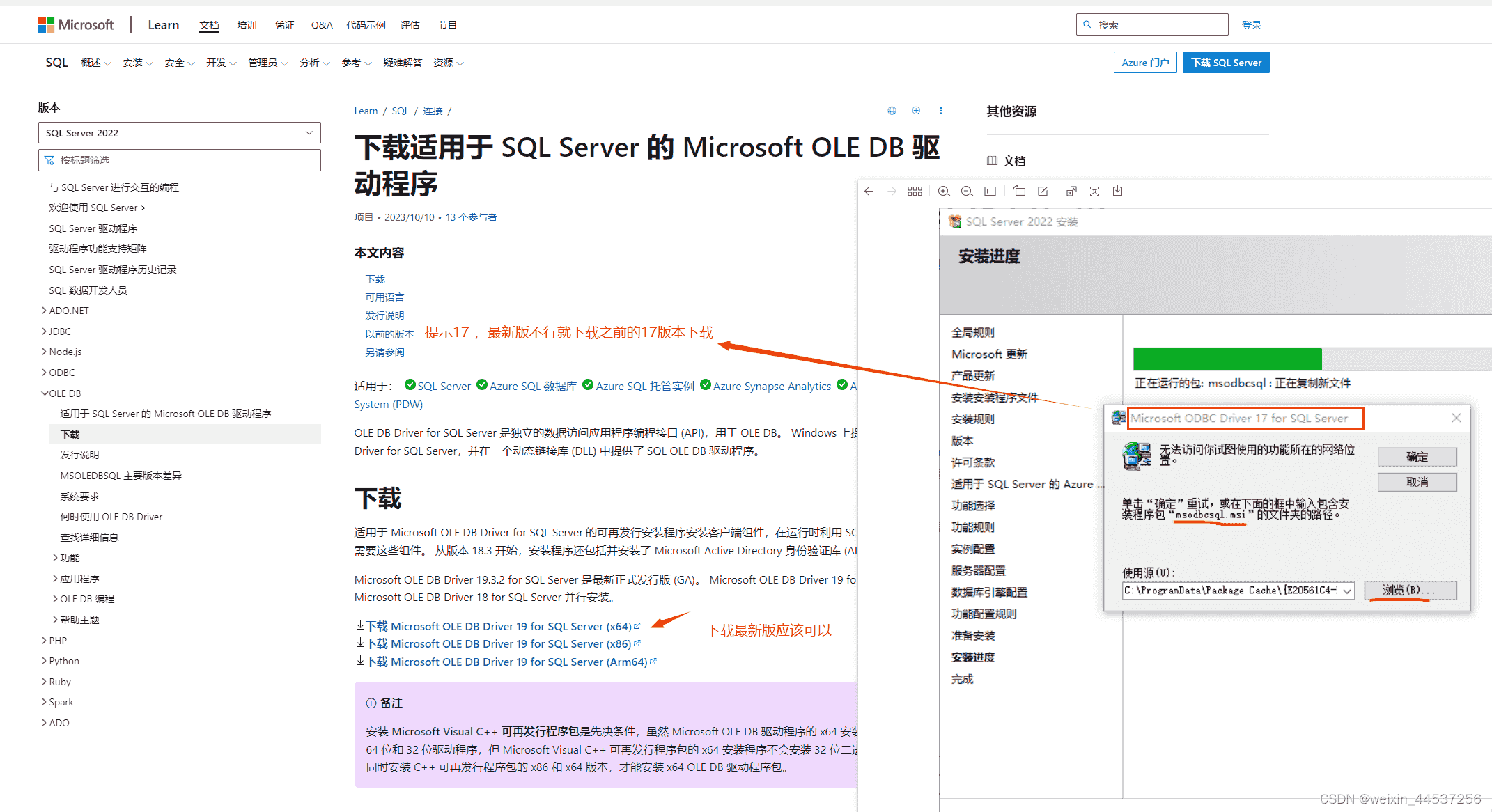Click the globe language icon near breadcrumb
The height and width of the screenshot is (812, 1492).
(892, 111)
